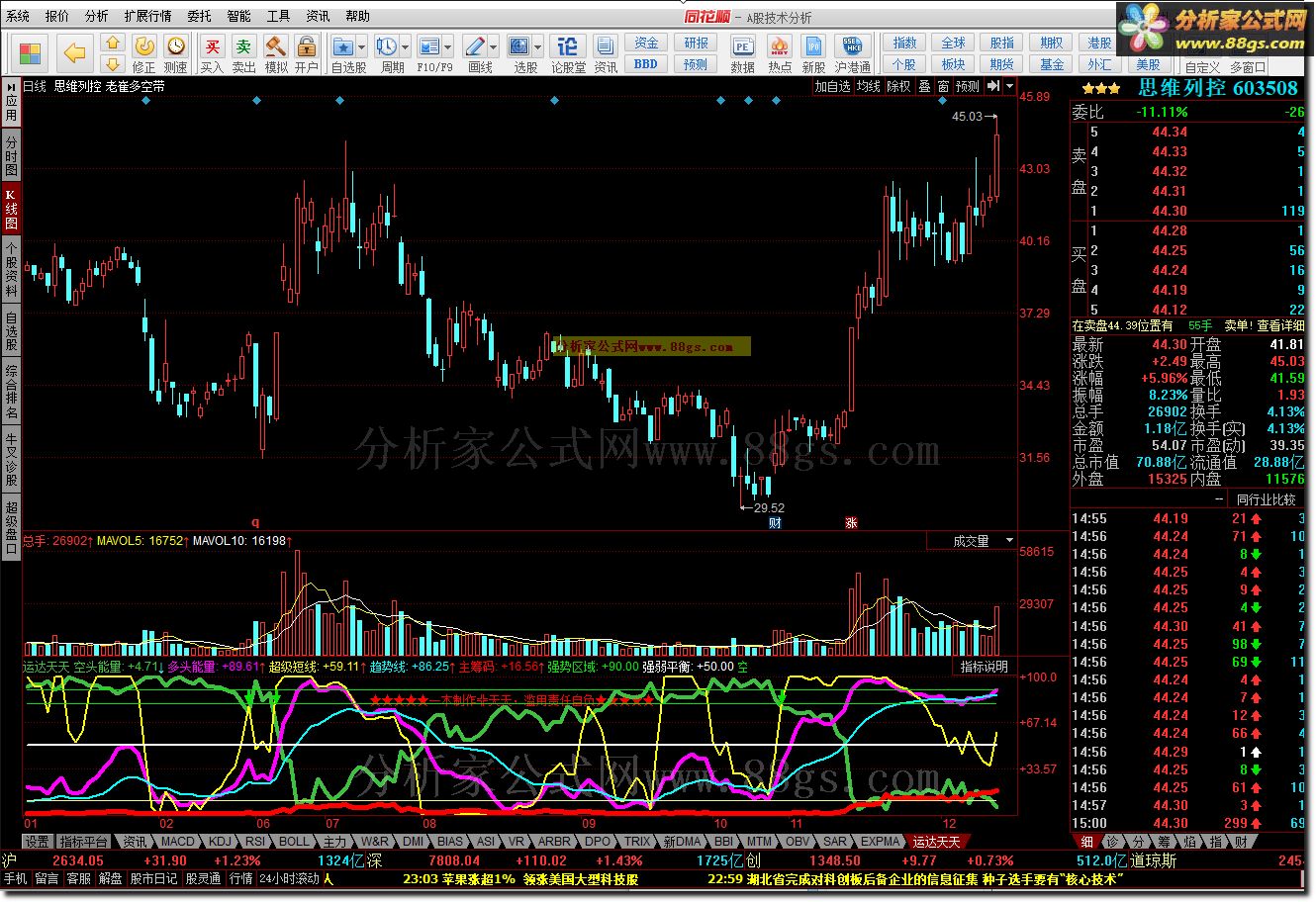Screen dimensions: 1316x902
Task: Open the 智能 menu
Action: click(238, 16)
